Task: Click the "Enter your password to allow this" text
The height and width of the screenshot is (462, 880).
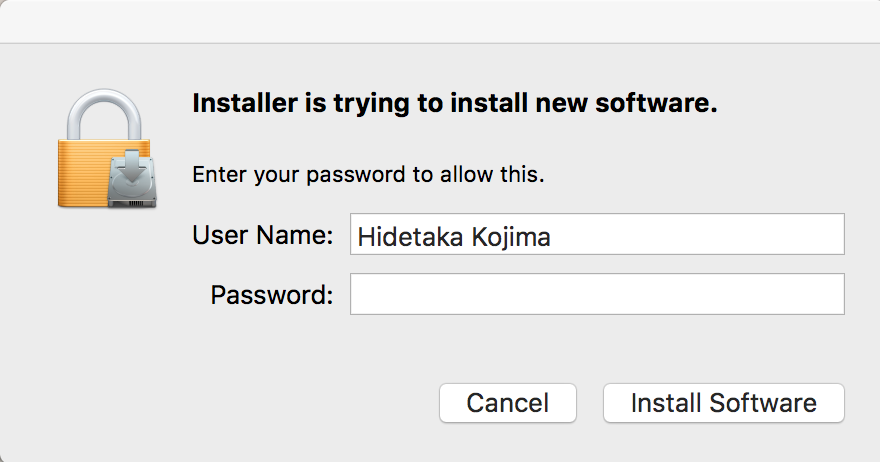Action: 368,175
